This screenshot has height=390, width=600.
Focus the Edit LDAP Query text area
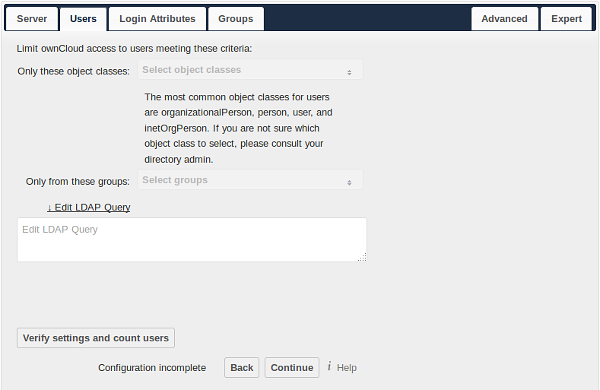[x=192, y=240]
